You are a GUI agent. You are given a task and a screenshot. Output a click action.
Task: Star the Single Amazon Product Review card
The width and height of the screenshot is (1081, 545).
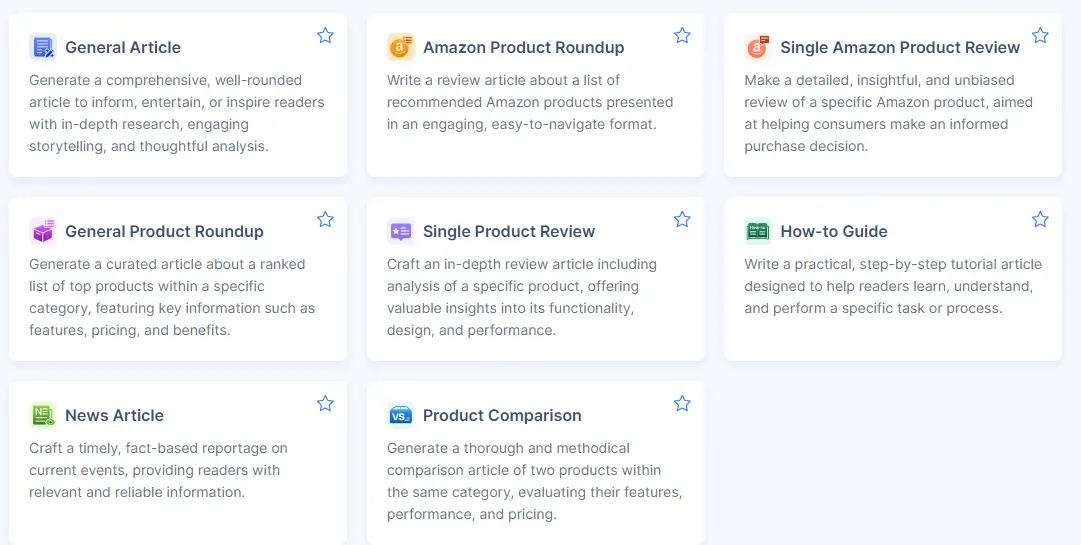coord(1040,36)
